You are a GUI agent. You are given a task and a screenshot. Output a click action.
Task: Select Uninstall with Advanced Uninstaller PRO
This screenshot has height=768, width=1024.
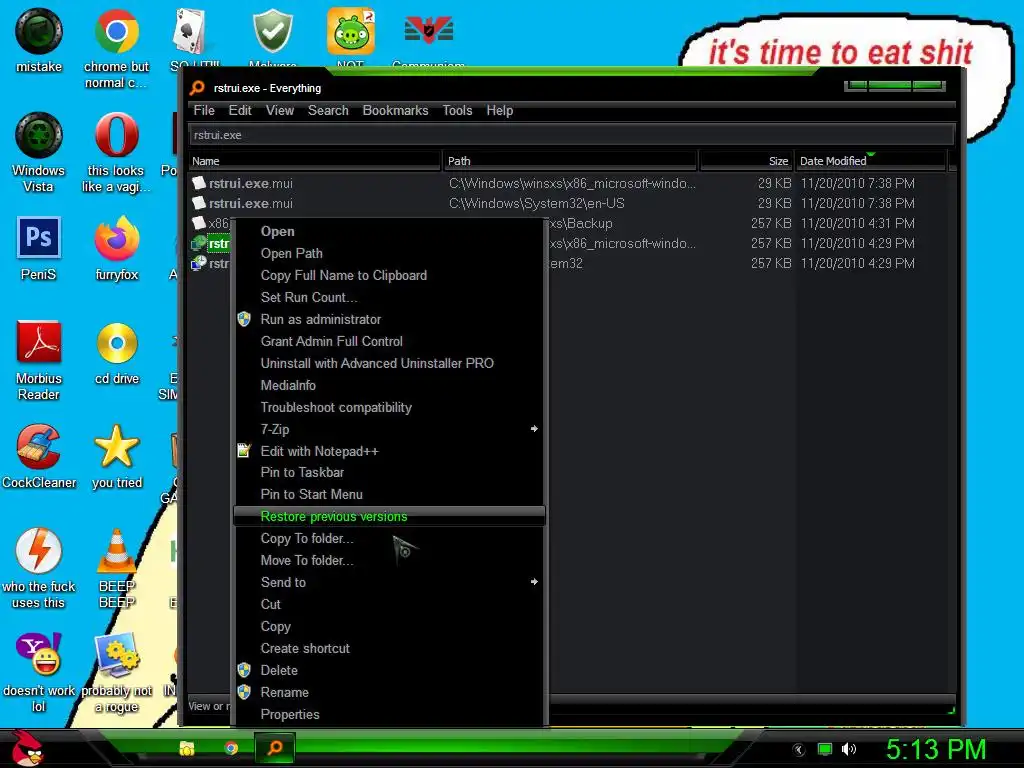pos(389,363)
